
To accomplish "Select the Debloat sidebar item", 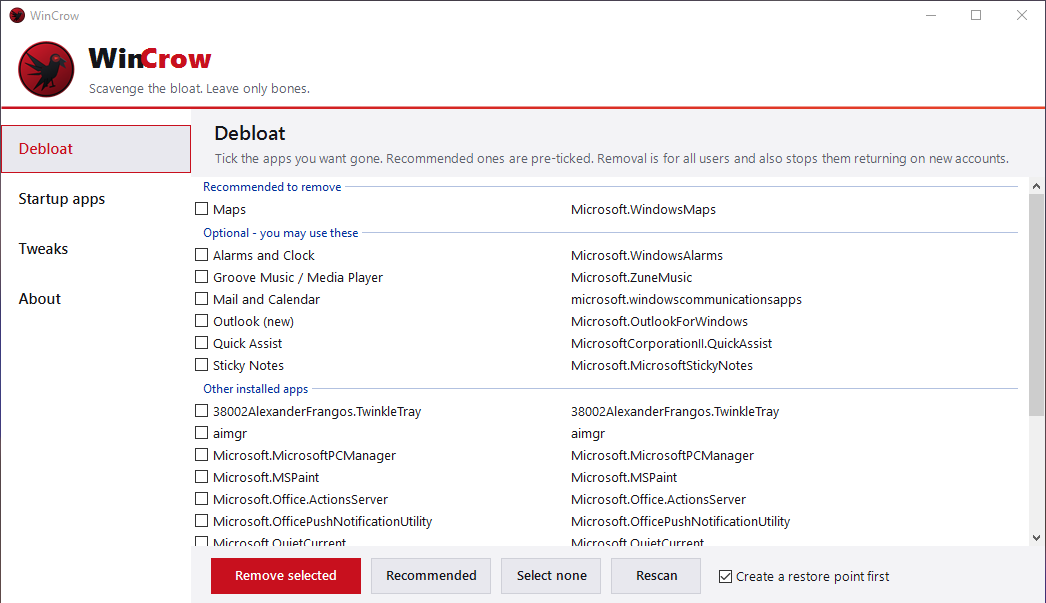I will click(x=96, y=149).
